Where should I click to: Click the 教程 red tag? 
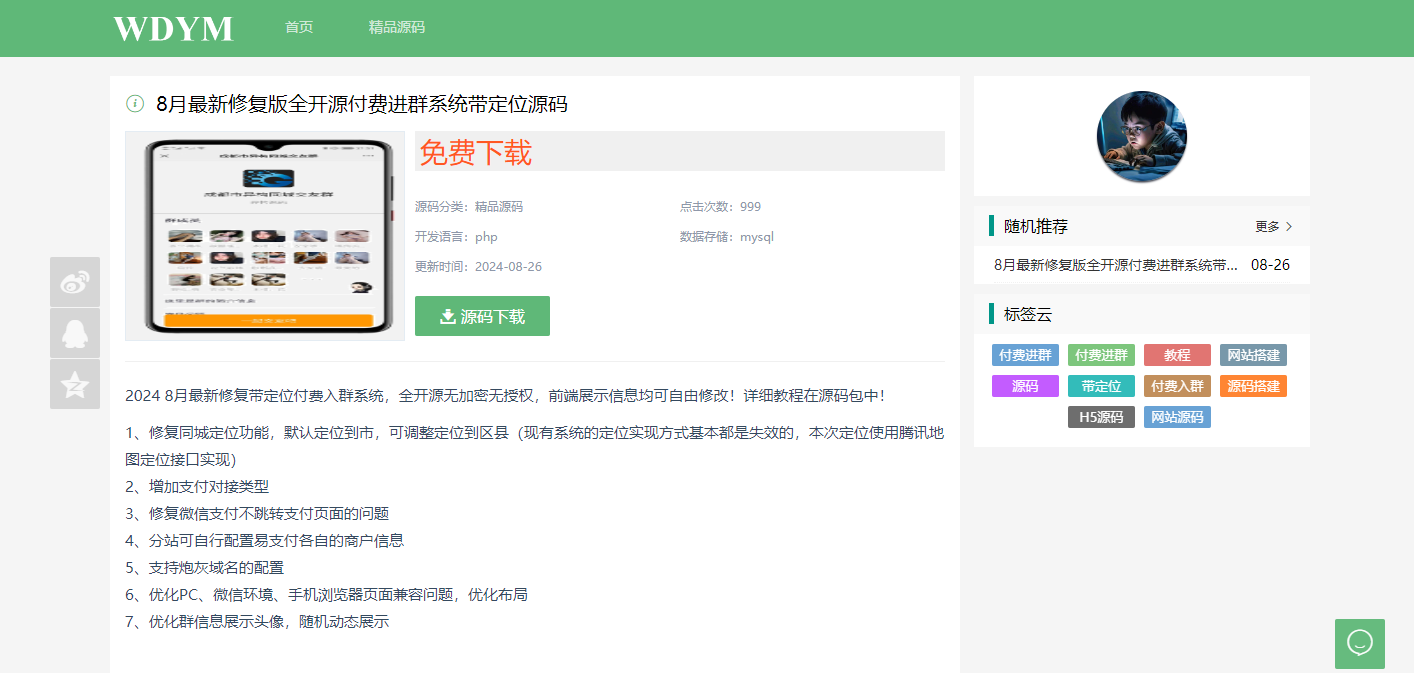coord(1176,355)
